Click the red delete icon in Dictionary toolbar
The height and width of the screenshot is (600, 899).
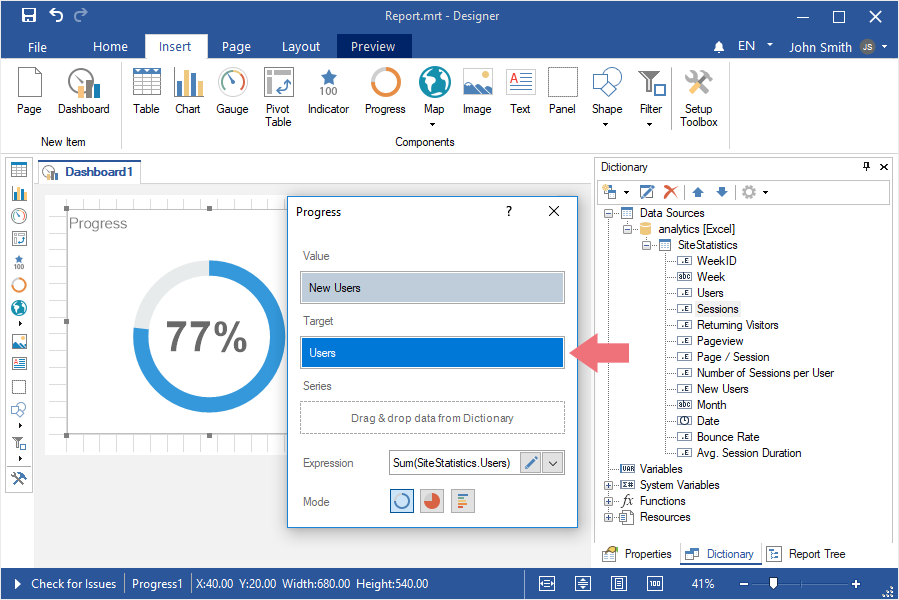tap(670, 192)
